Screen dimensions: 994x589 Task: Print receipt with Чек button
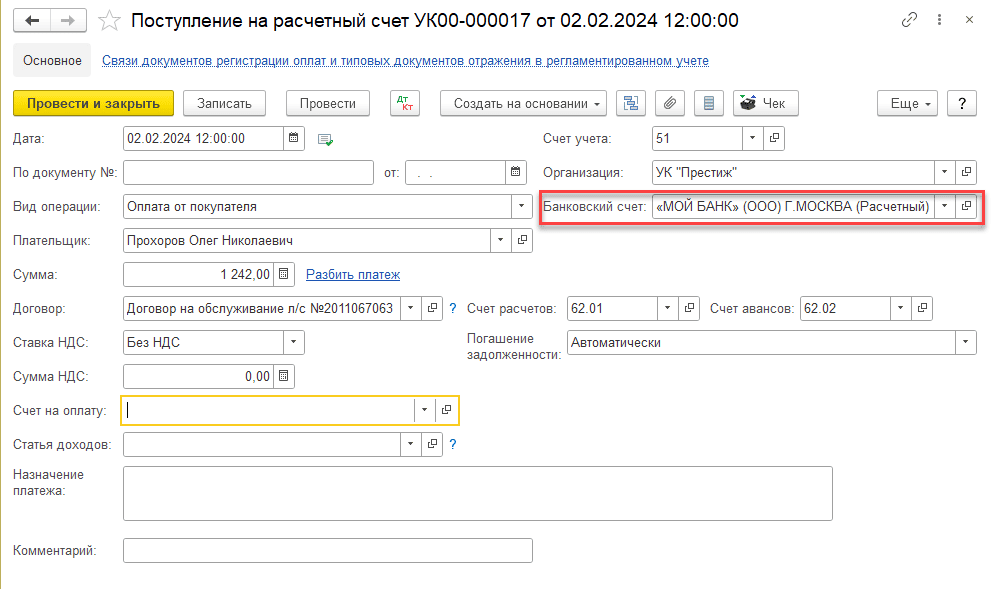point(765,103)
